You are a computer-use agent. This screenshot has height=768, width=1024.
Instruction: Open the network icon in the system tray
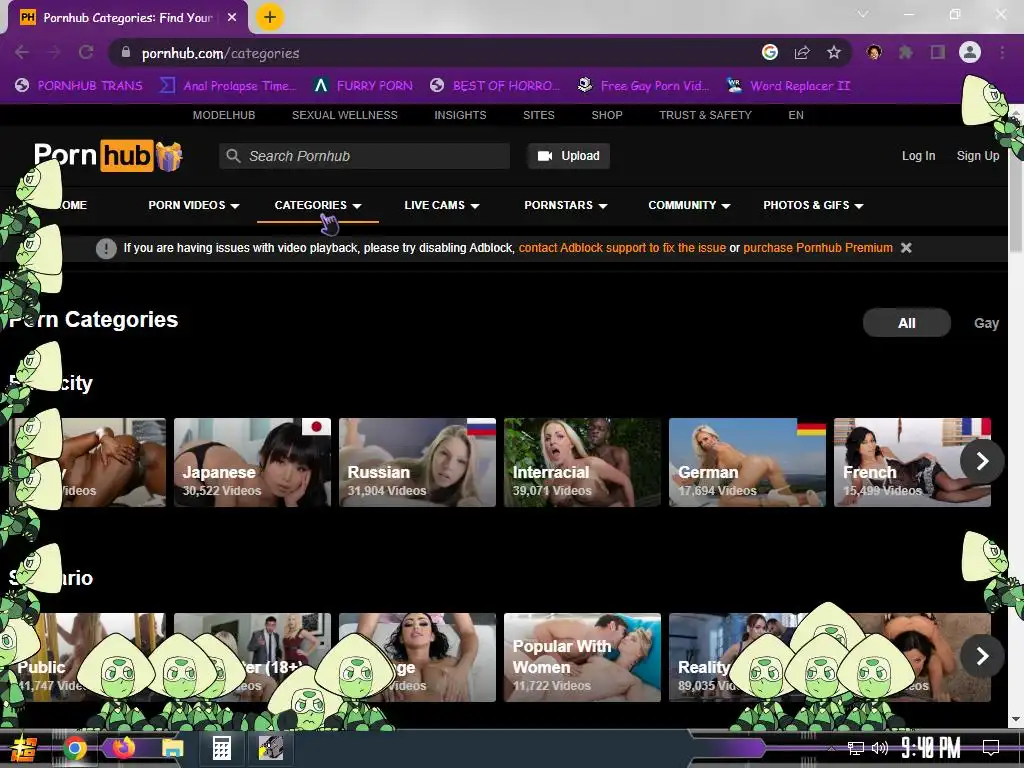tap(856, 748)
